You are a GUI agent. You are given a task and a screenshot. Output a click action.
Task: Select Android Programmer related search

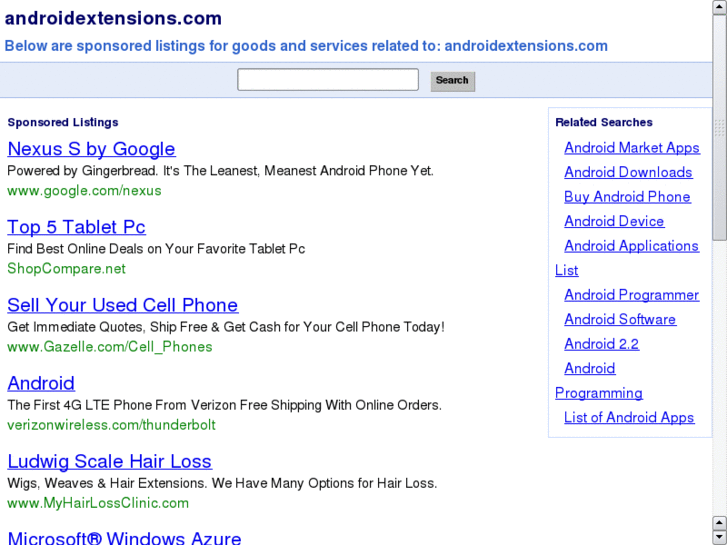(x=631, y=295)
